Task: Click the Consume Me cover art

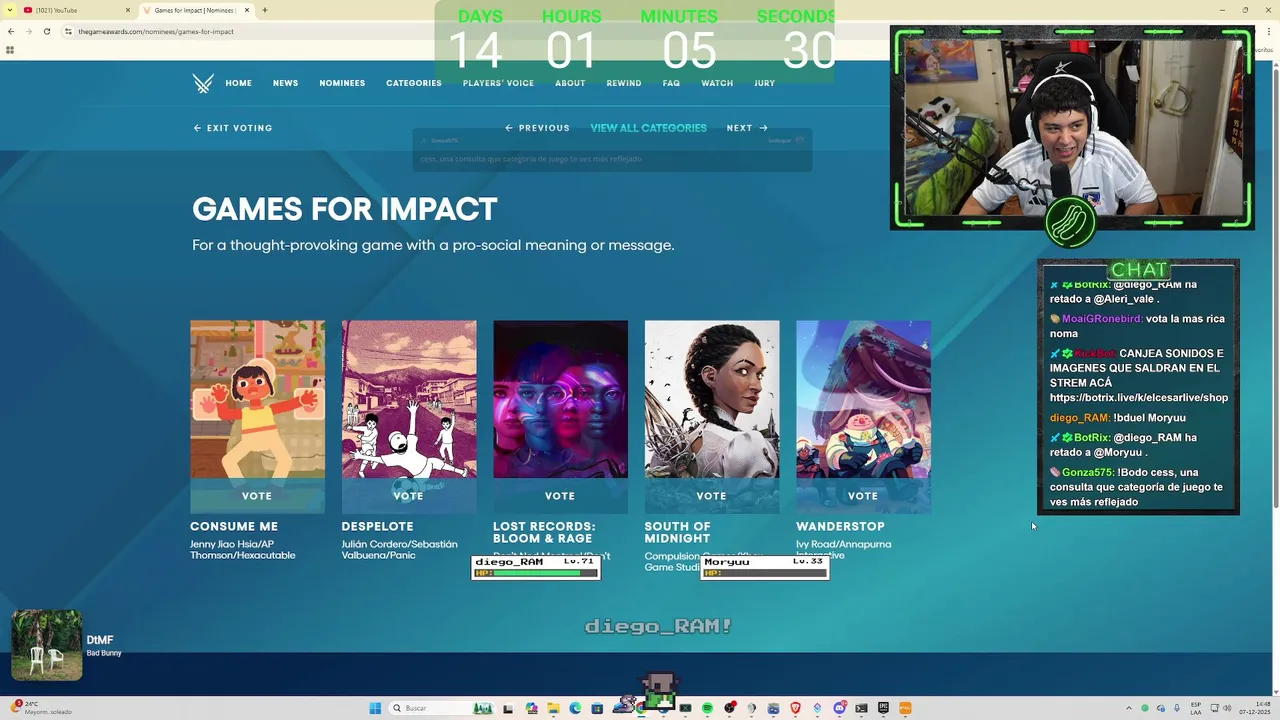Action: pos(257,399)
